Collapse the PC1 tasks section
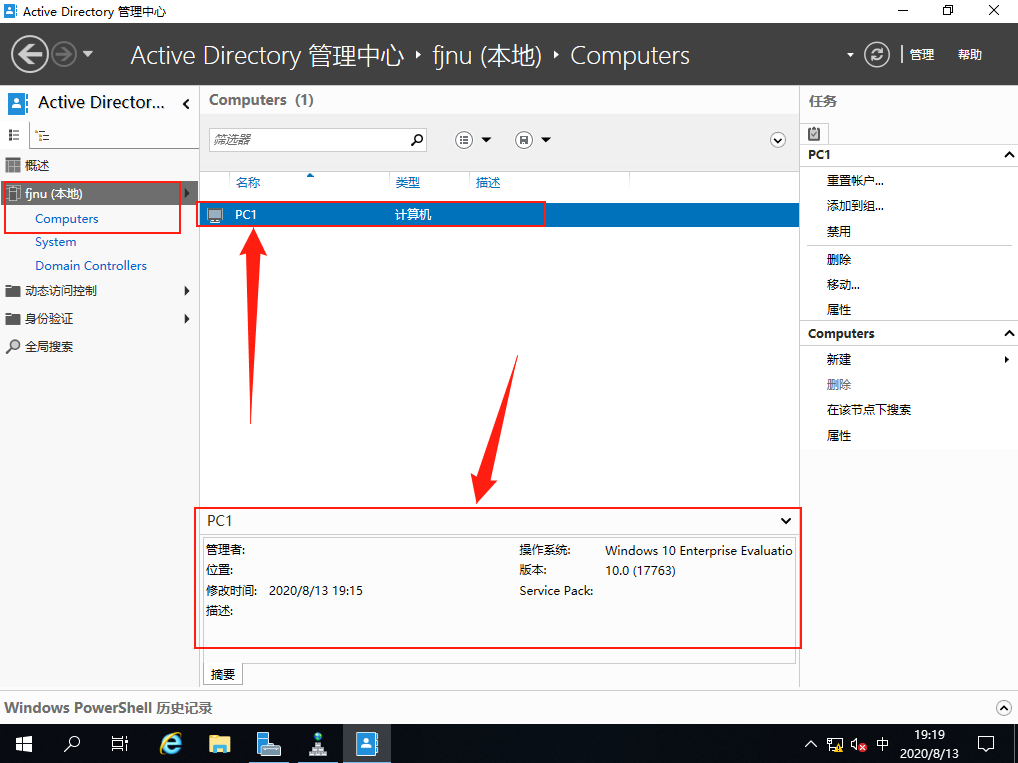1018x763 pixels. click(1008, 155)
